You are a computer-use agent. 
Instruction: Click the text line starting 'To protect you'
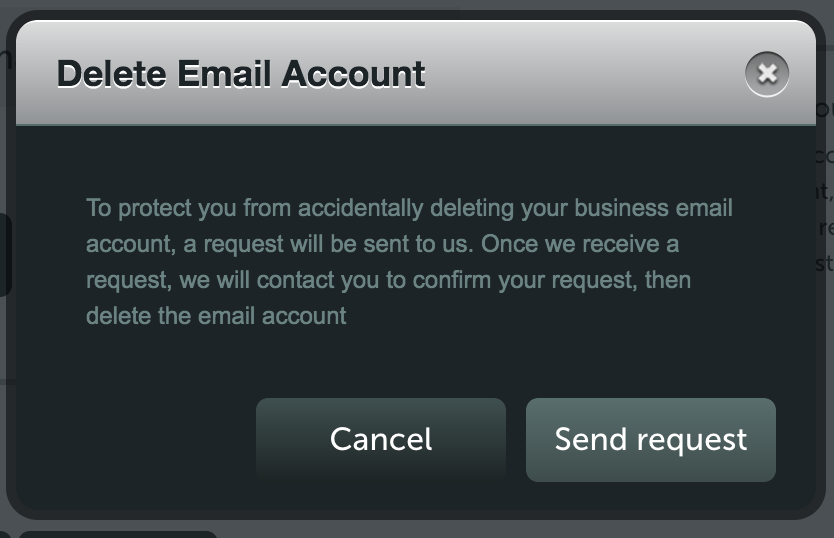tap(409, 208)
